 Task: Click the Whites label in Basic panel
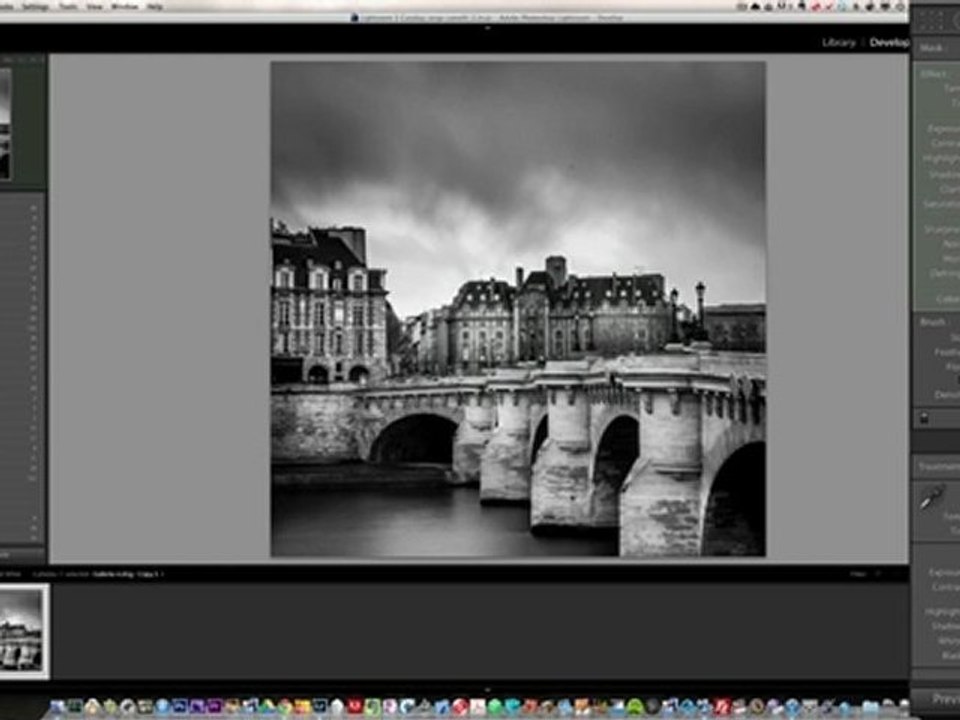pyautogui.click(x=949, y=641)
